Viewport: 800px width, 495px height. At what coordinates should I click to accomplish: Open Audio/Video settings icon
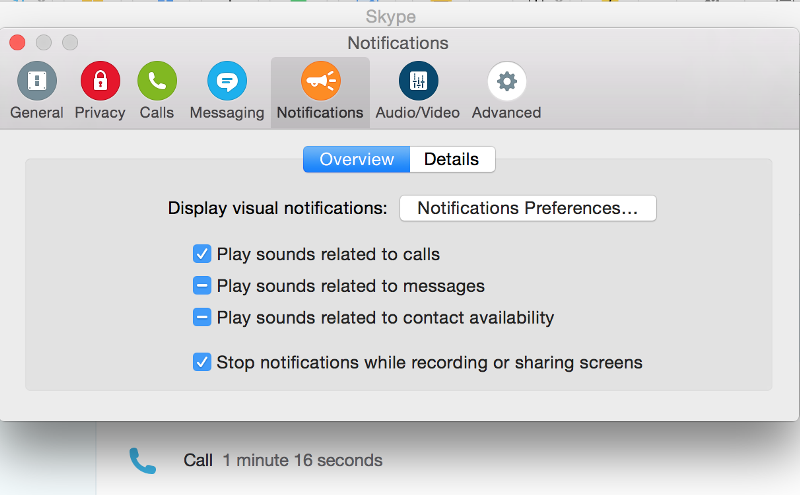point(418,82)
